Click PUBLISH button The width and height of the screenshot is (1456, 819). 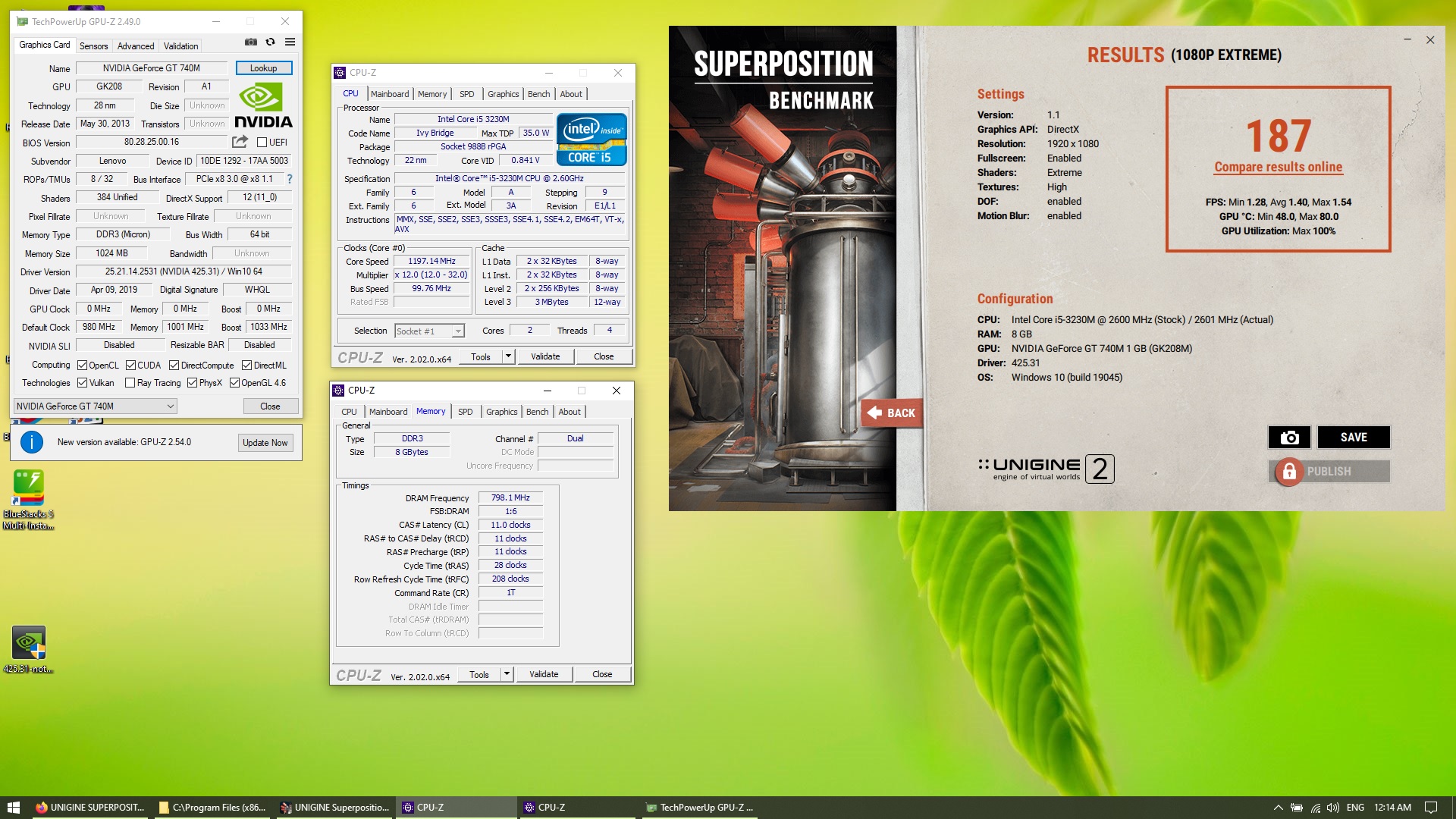point(1329,472)
